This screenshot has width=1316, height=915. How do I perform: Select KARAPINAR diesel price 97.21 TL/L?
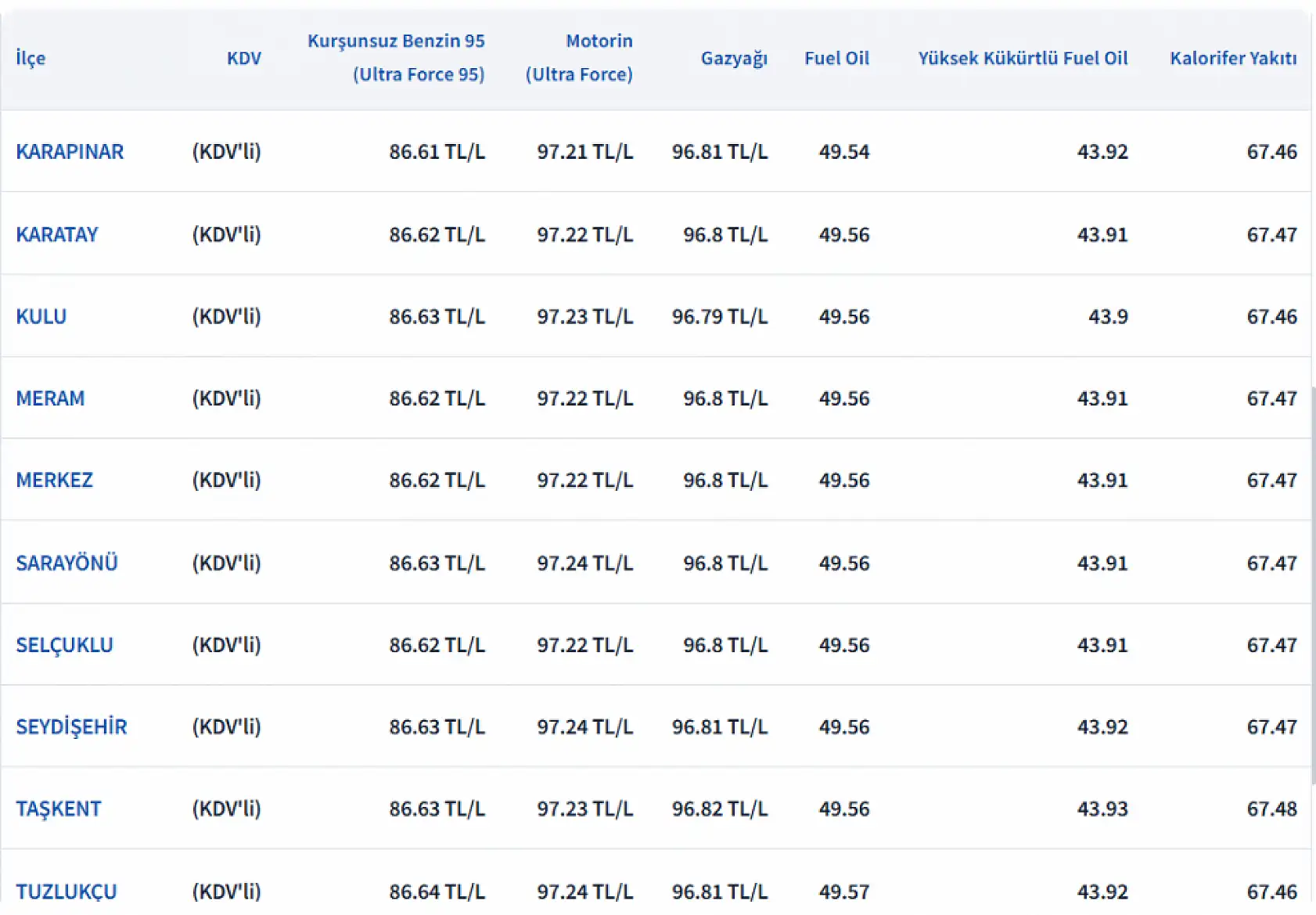coord(584,152)
